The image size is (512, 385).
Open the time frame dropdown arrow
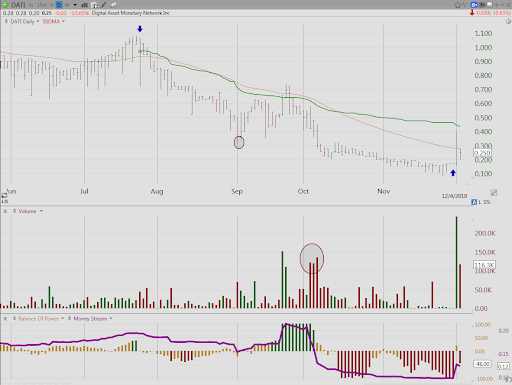[x=75, y=5]
